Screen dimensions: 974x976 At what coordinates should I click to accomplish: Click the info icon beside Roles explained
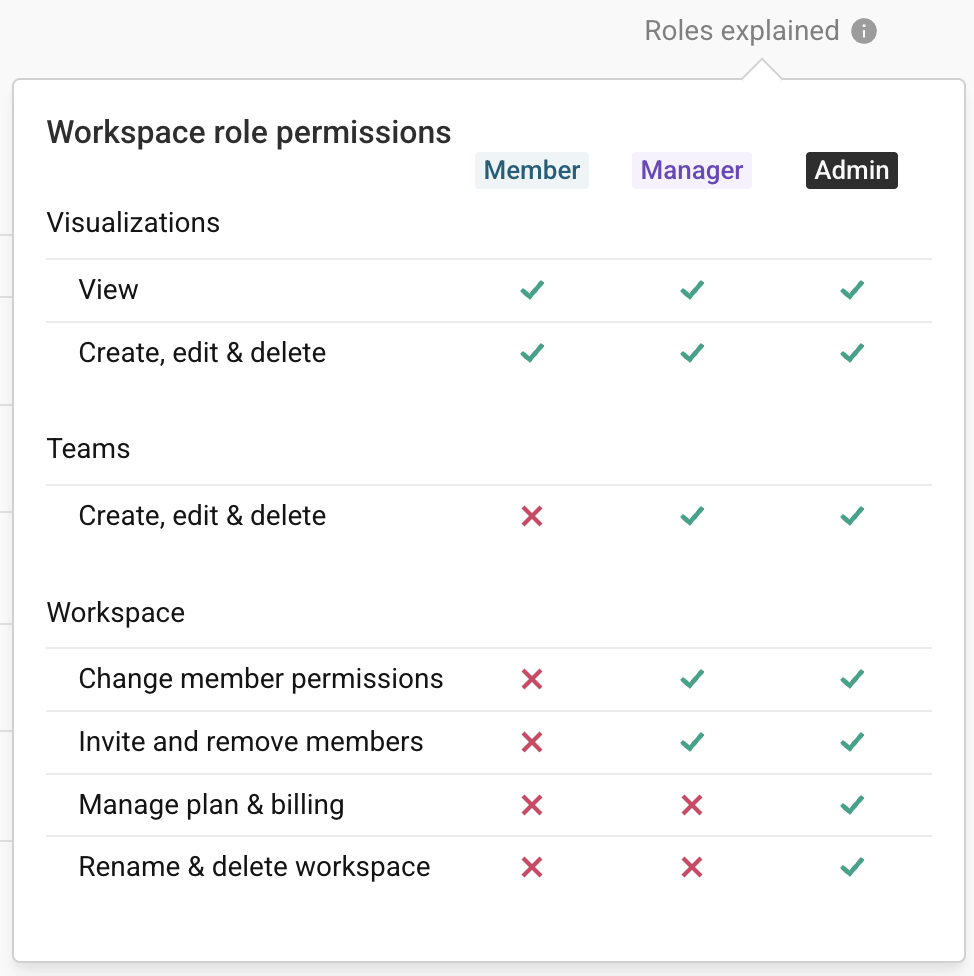pyautogui.click(x=863, y=31)
